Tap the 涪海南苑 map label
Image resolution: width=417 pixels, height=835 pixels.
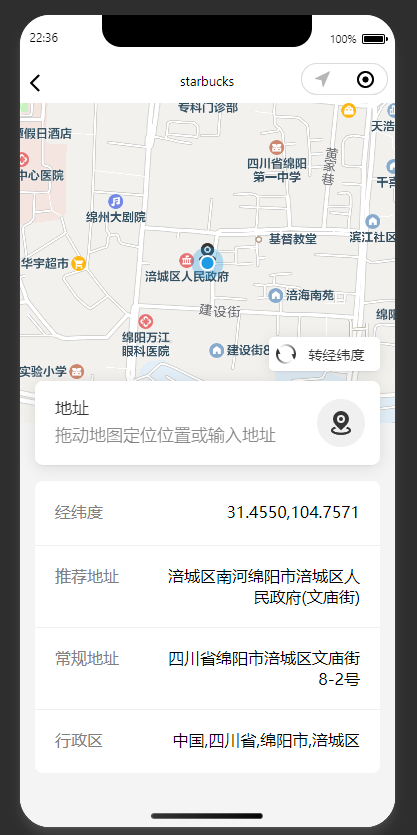point(310,295)
